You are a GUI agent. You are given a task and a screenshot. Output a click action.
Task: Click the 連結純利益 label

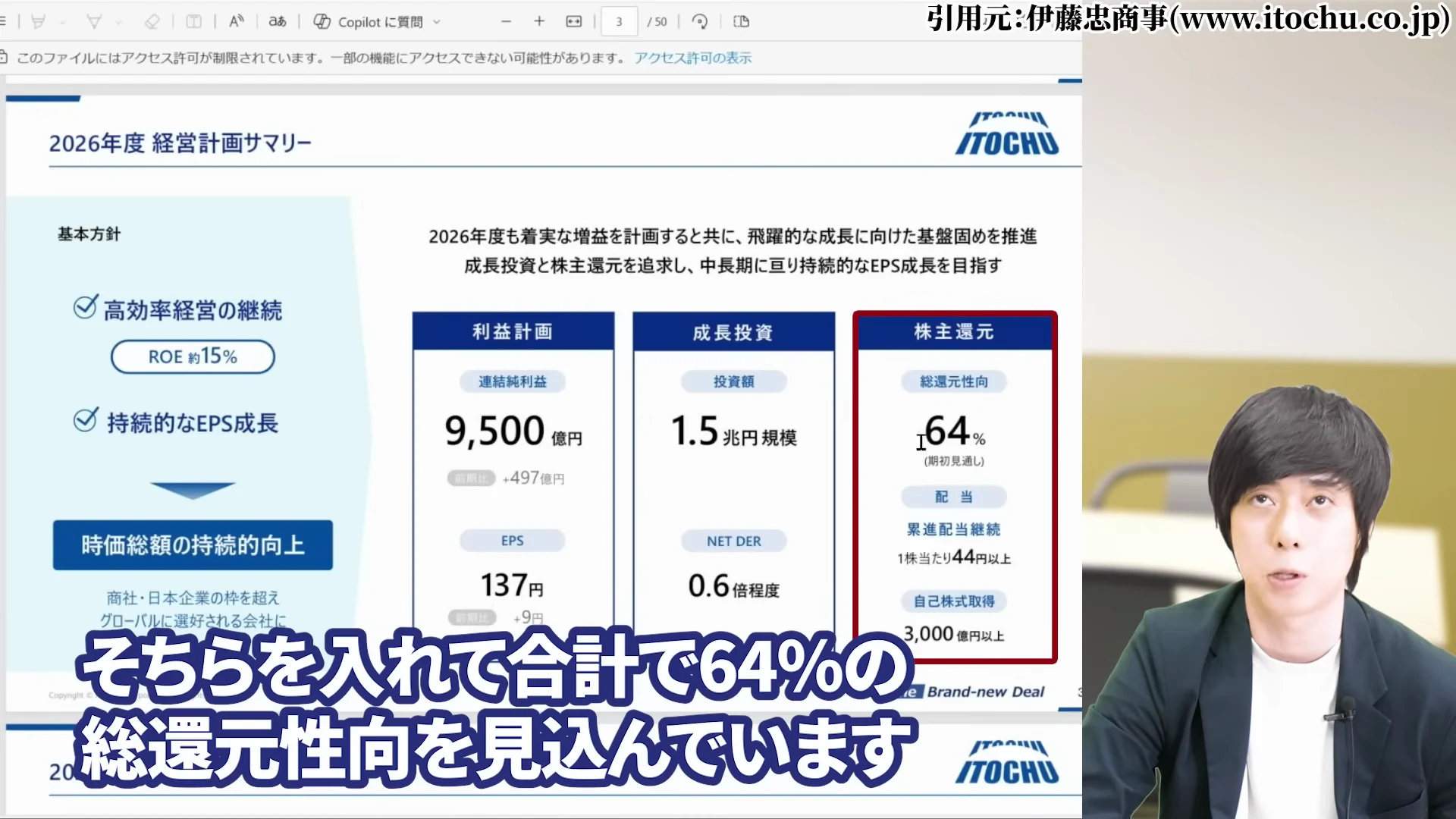coord(513,381)
